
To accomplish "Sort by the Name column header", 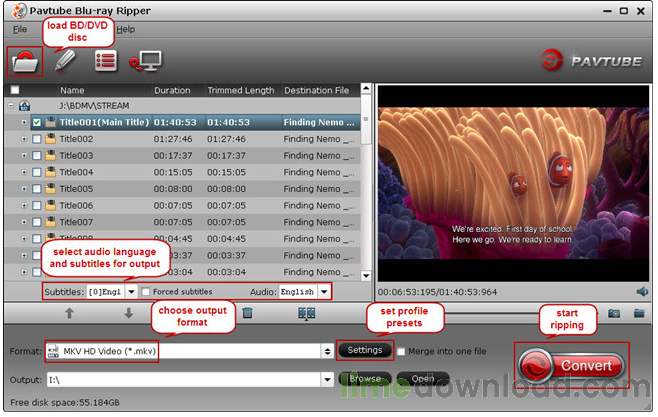I will pos(72,90).
